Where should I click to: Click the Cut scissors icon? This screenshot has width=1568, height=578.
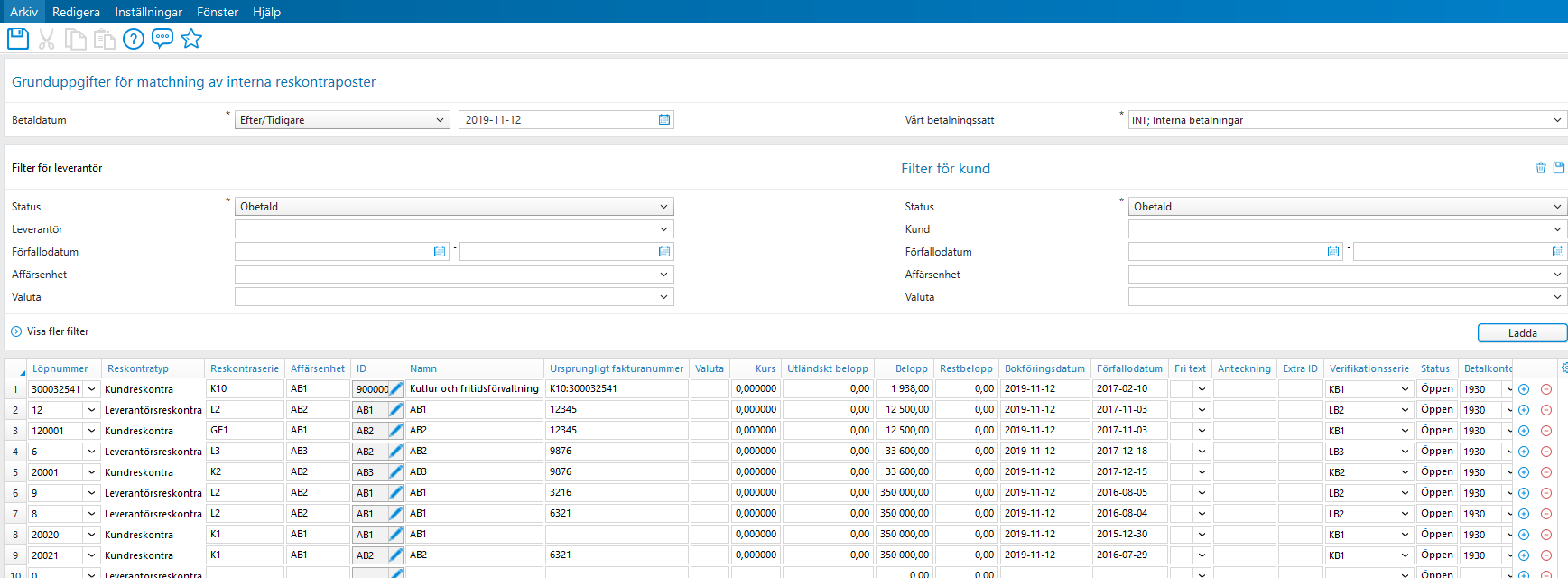tap(47, 39)
